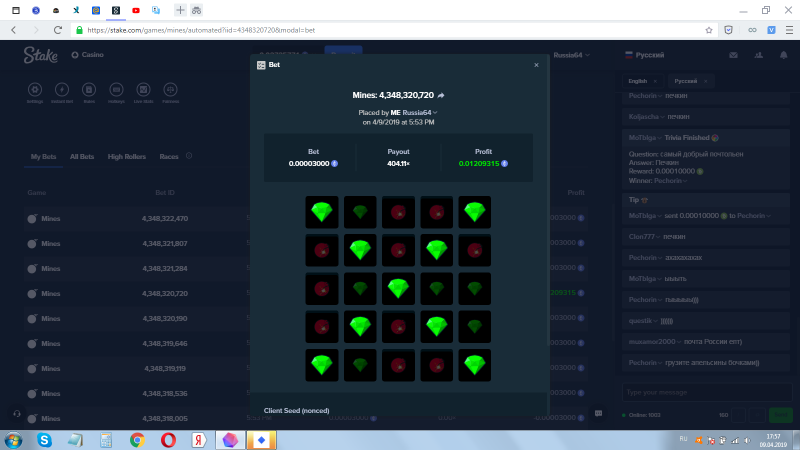Expand the Russia64 account dropdown in header

571,55
